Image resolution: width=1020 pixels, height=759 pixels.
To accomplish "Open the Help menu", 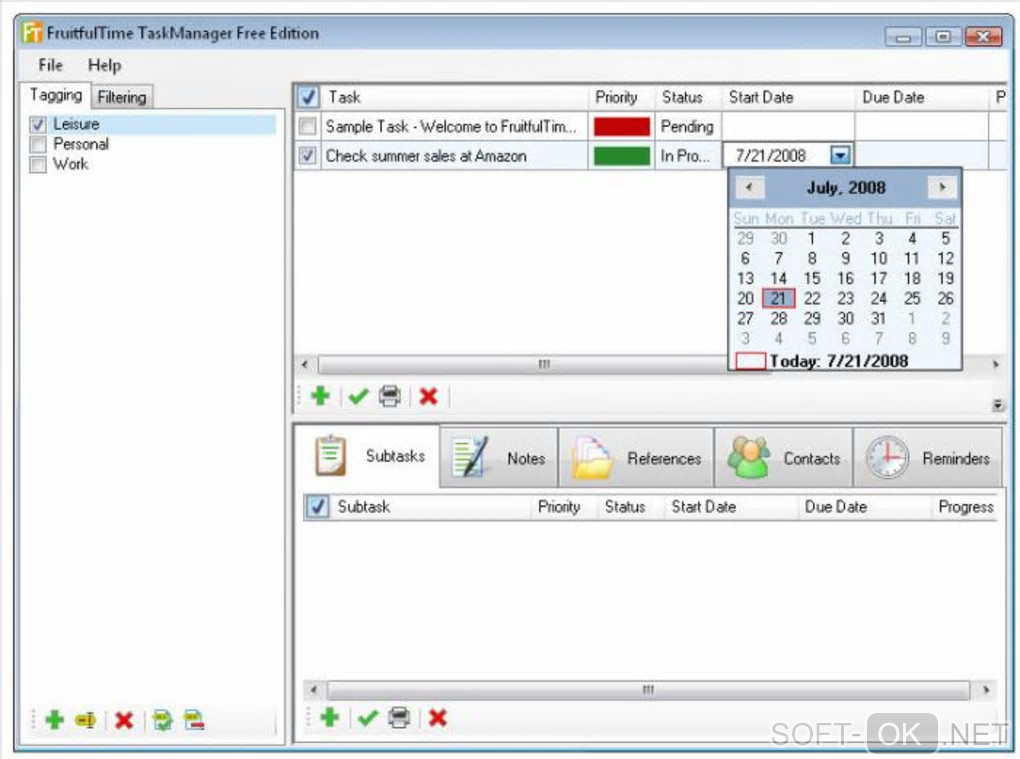I will [104, 65].
